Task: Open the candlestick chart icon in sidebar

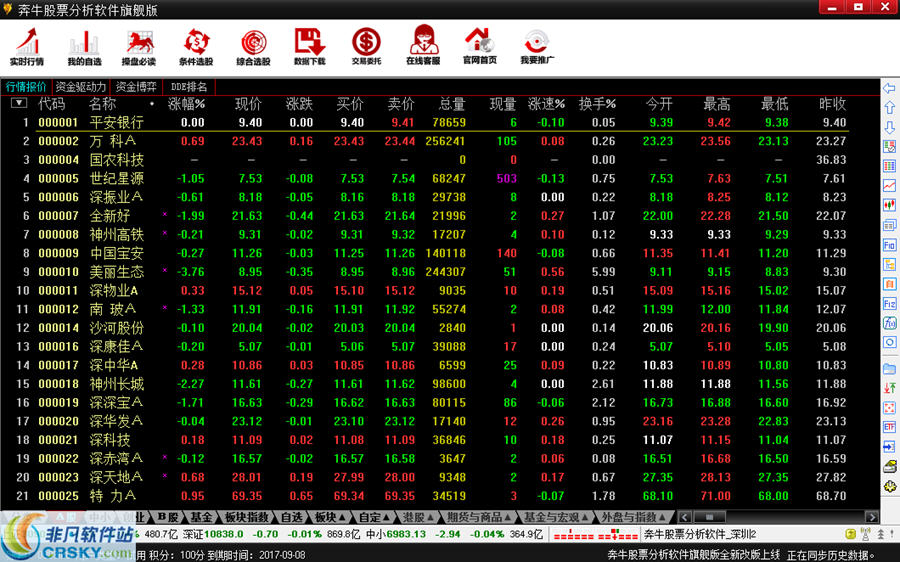Action: click(x=889, y=205)
